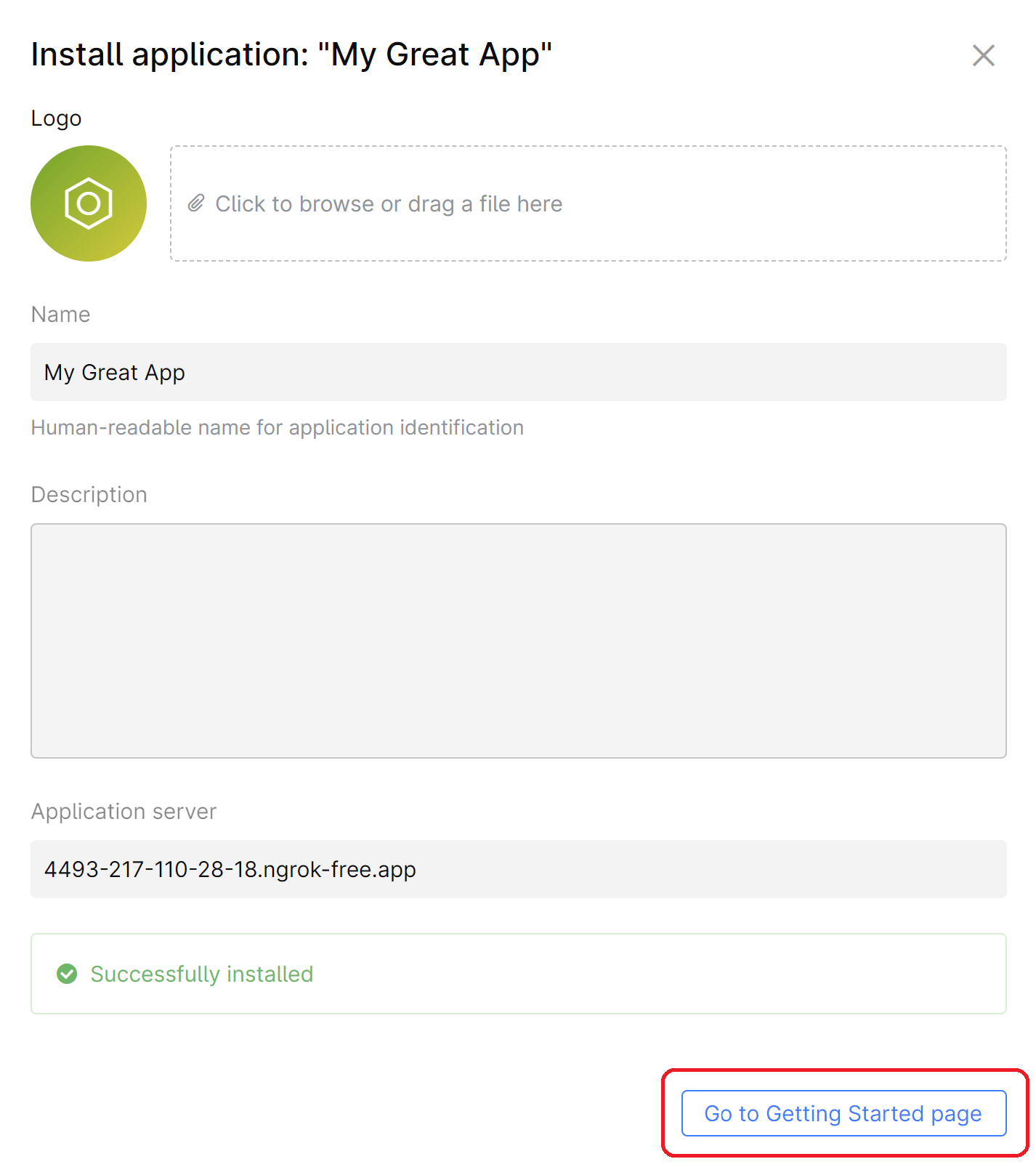Viewport: 1036px width, 1167px height.
Task: Focus the Application server ngrok address field
Action: click(x=518, y=869)
